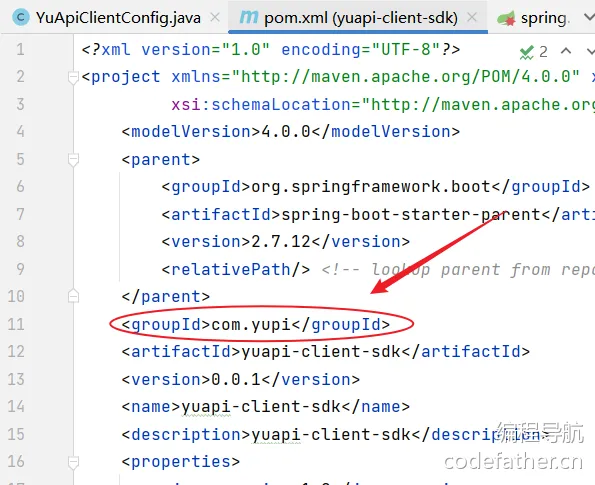The height and width of the screenshot is (485, 595).
Task: Click line number 11 in gutter
Action: 16,324
